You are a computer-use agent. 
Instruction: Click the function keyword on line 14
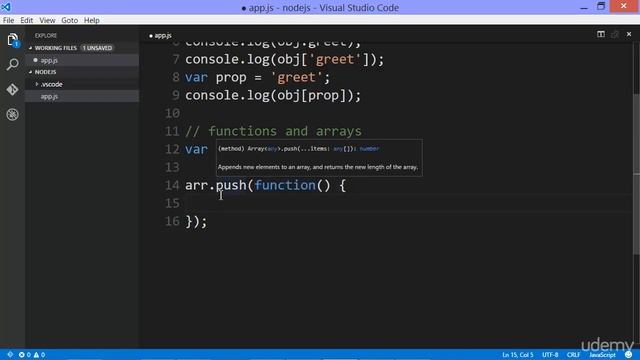tap(285, 185)
